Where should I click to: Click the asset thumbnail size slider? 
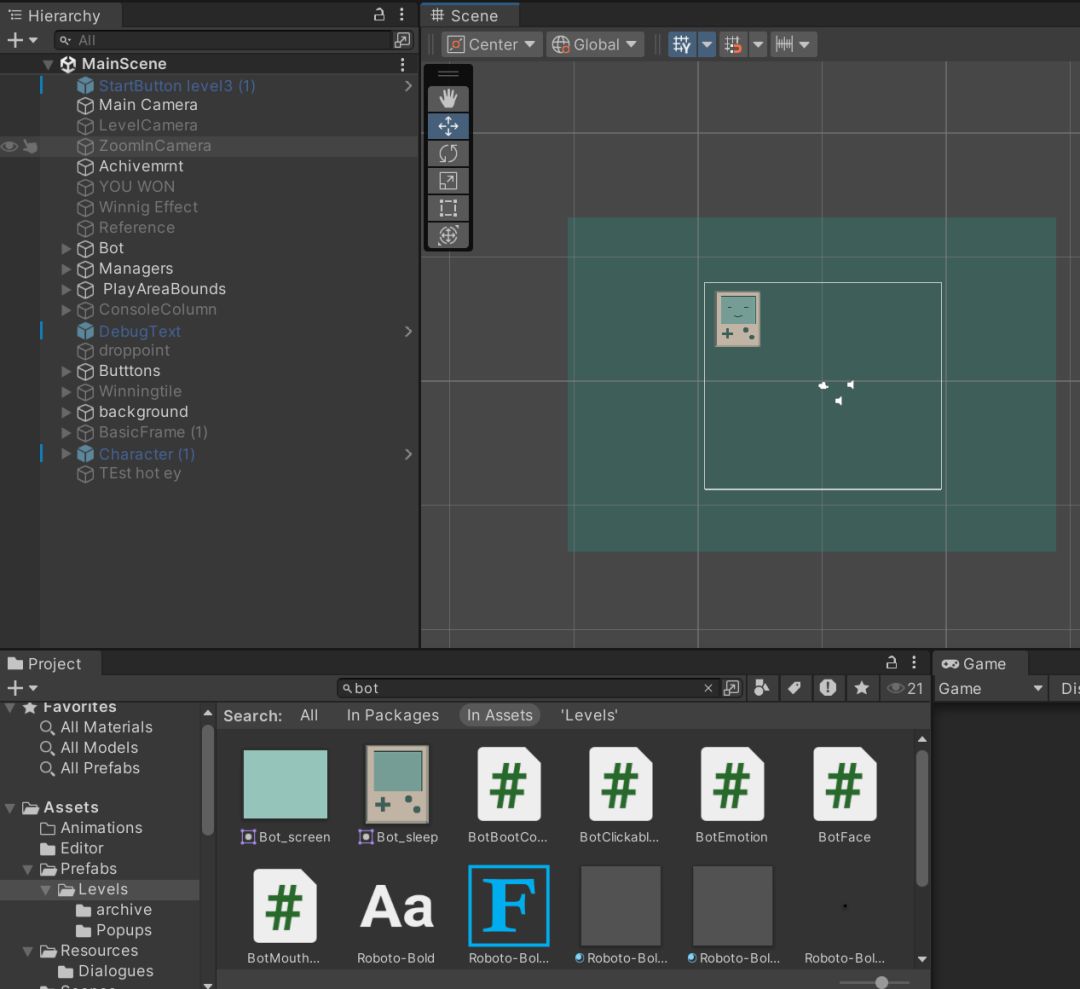point(881,982)
